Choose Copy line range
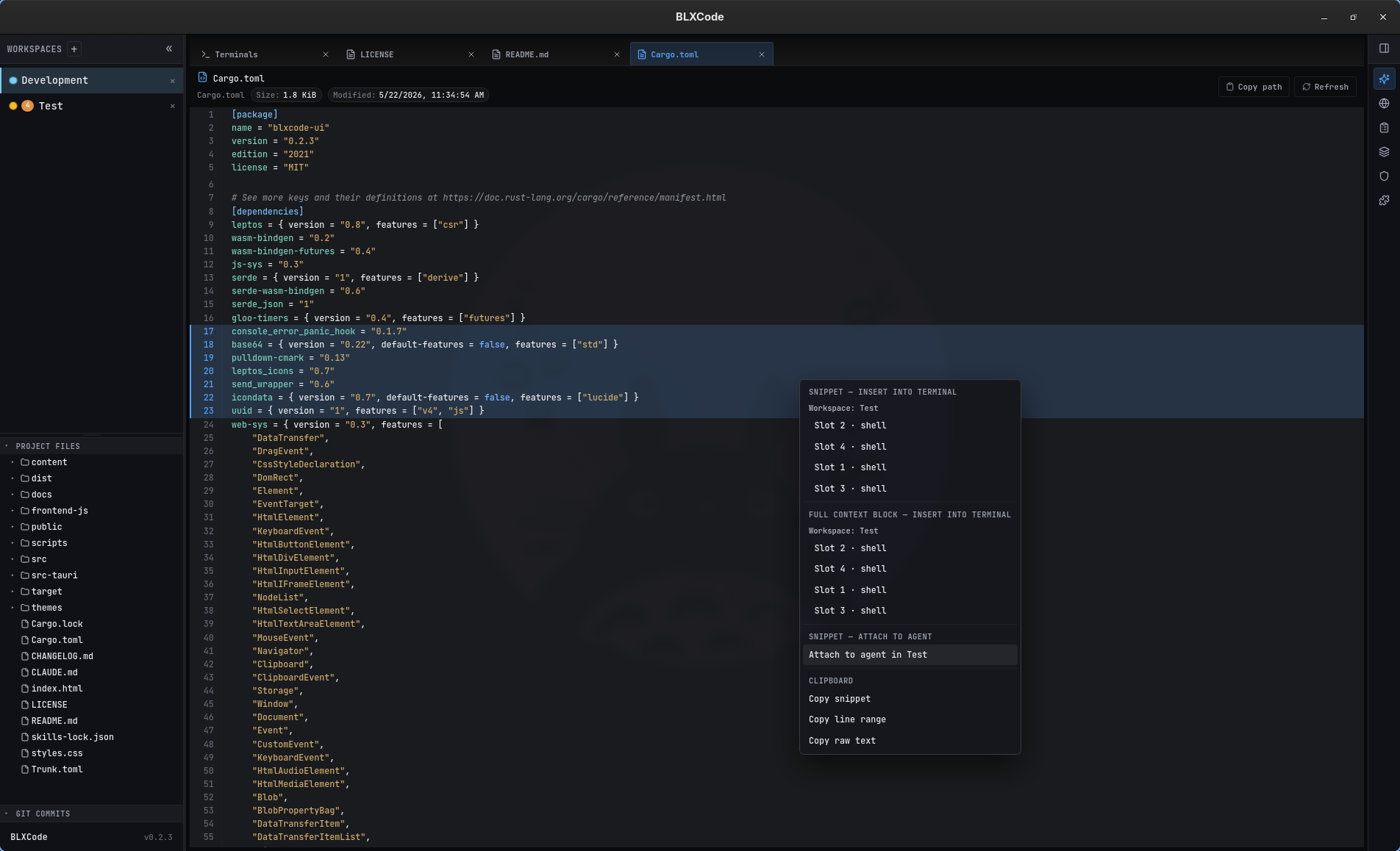1400x851 pixels. 910,719
